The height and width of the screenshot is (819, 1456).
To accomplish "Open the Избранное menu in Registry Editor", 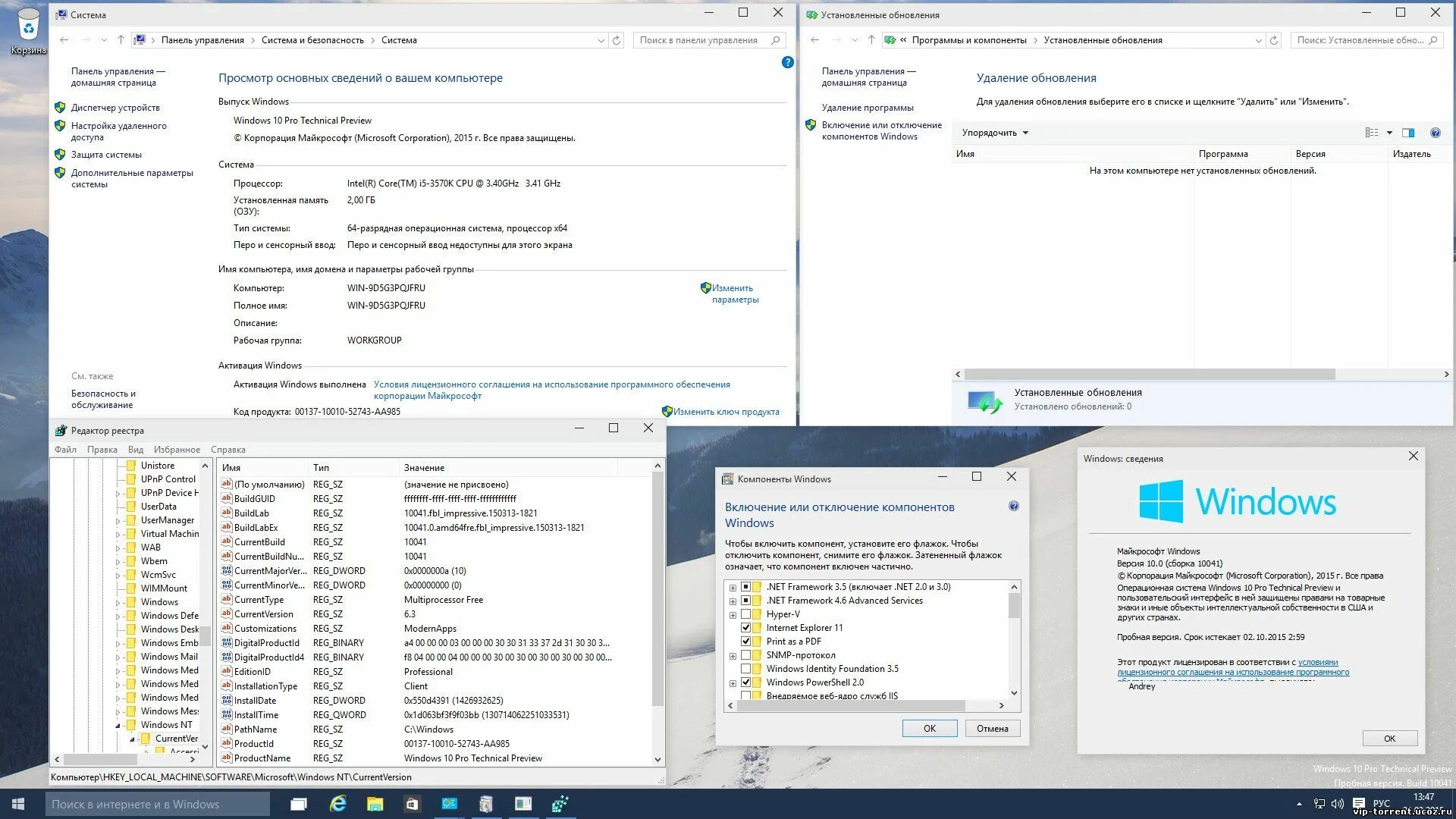I will (177, 450).
